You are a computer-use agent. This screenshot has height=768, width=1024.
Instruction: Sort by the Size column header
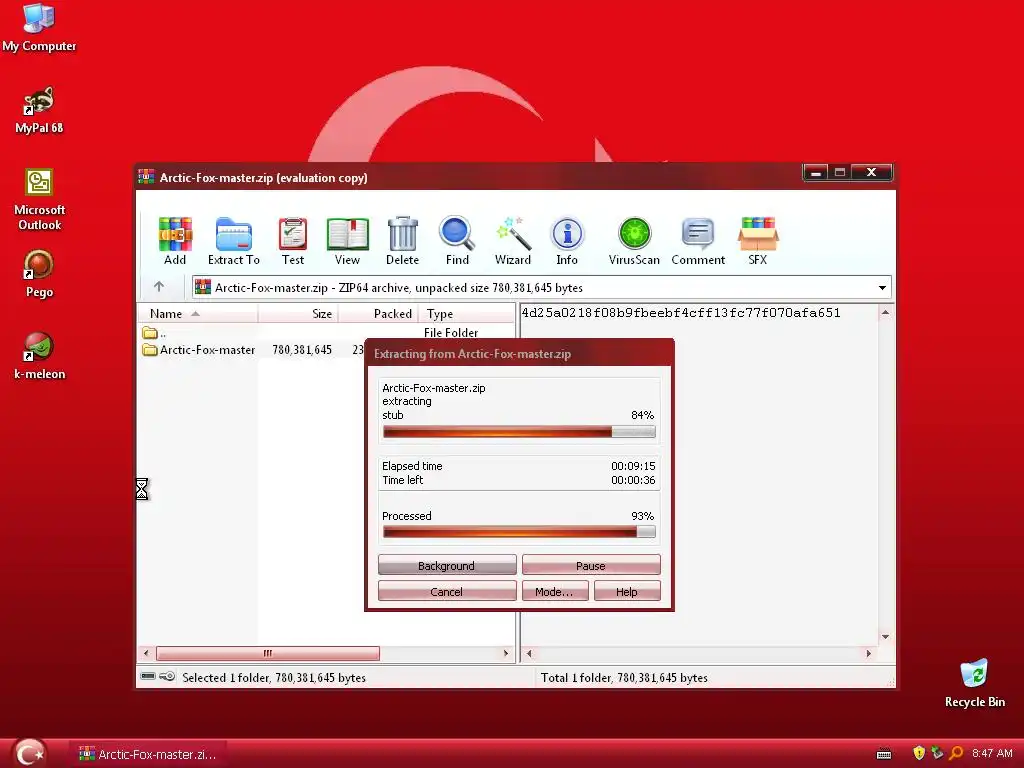pyautogui.click(x=298, y=313)
